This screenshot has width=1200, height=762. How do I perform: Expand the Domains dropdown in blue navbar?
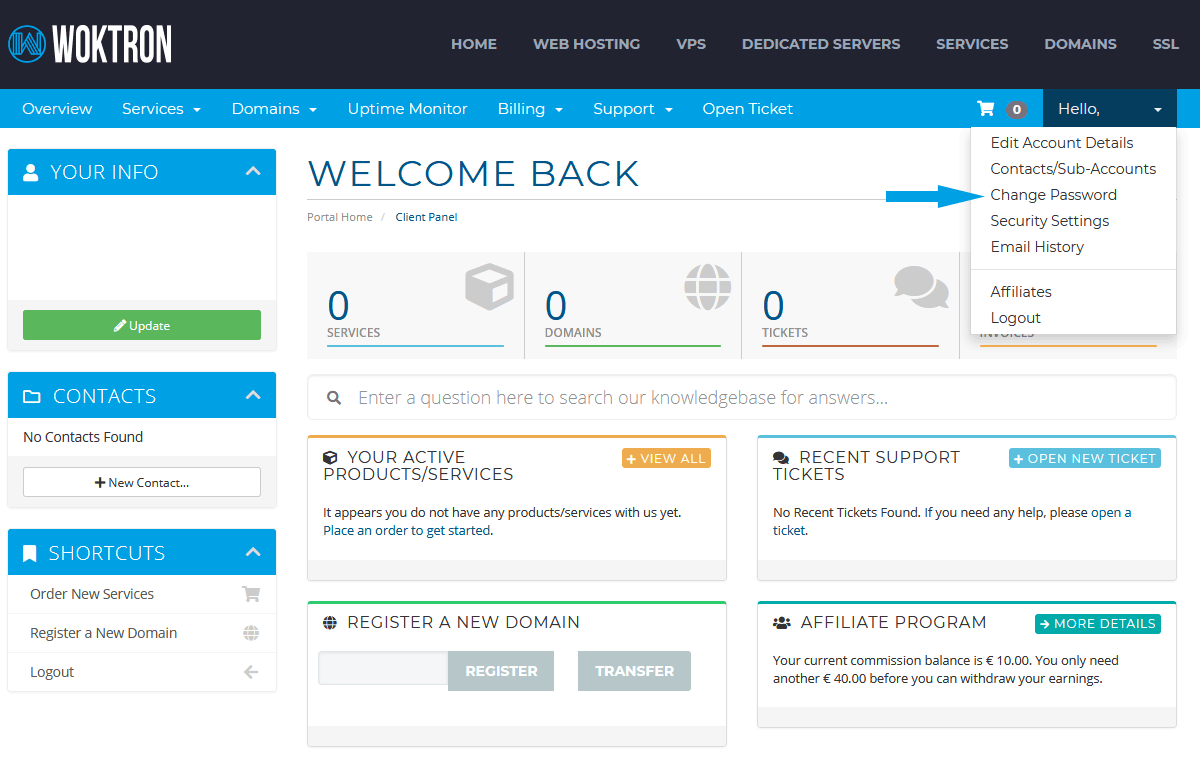coord(274,109)
